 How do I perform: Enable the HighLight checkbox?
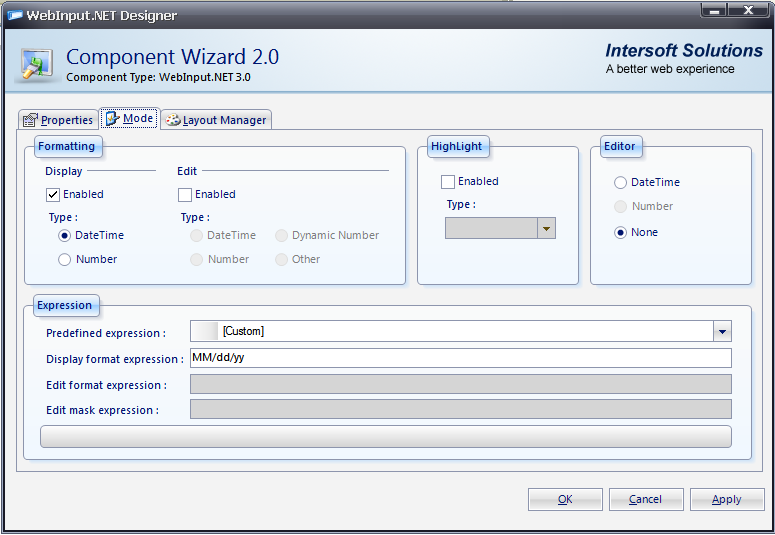[x=448, y=182]
